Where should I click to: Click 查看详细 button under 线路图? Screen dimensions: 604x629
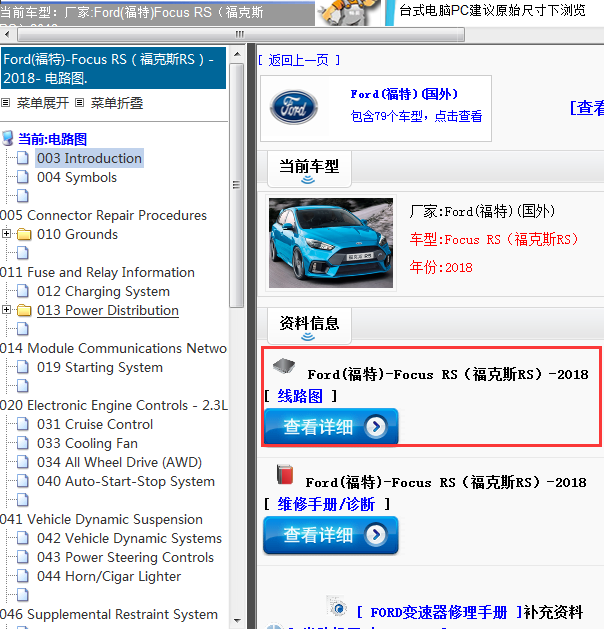click(x=331, y=426)
